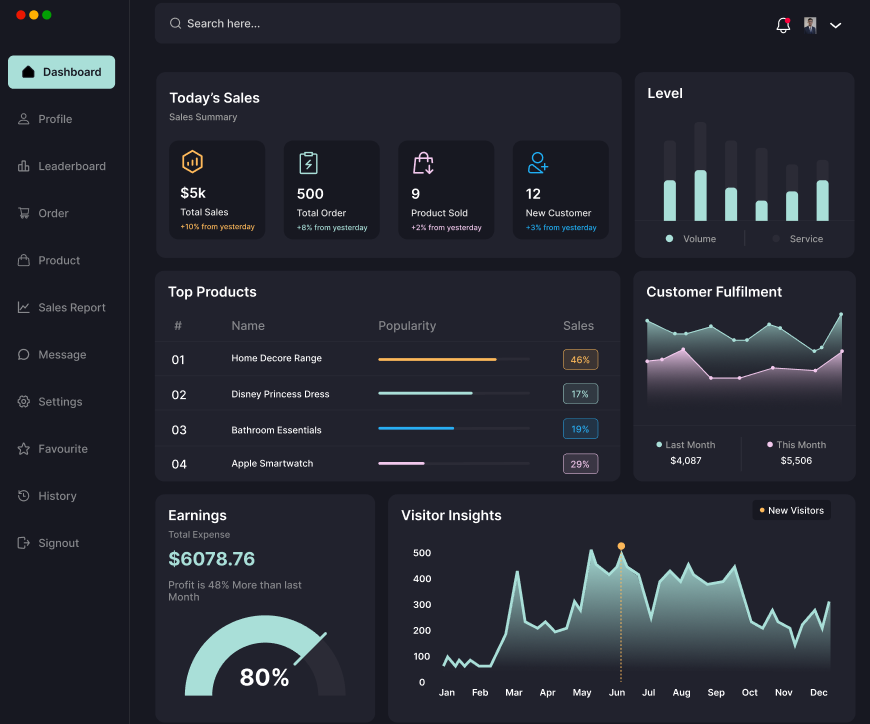Select the Leaderboard icon in sidebar
Screen dimensions: 870x724
pyautogui.click(x=22, y=166)
